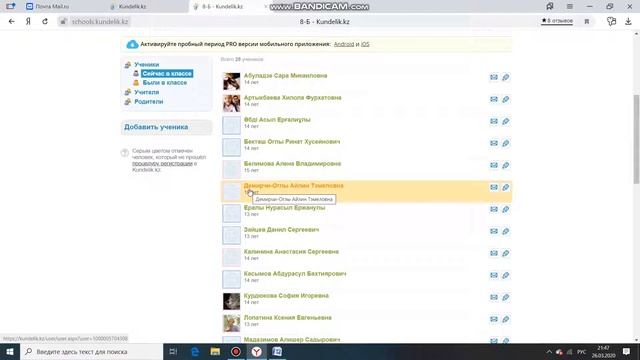The image size is (640, 360).
Task: Message Калинина Анастасия Сергеевна
Action: pos(493,253)
